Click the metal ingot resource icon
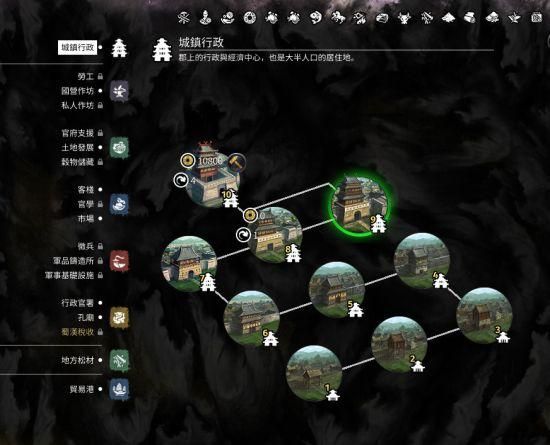550x445 pixels. (x=382, y=18)
